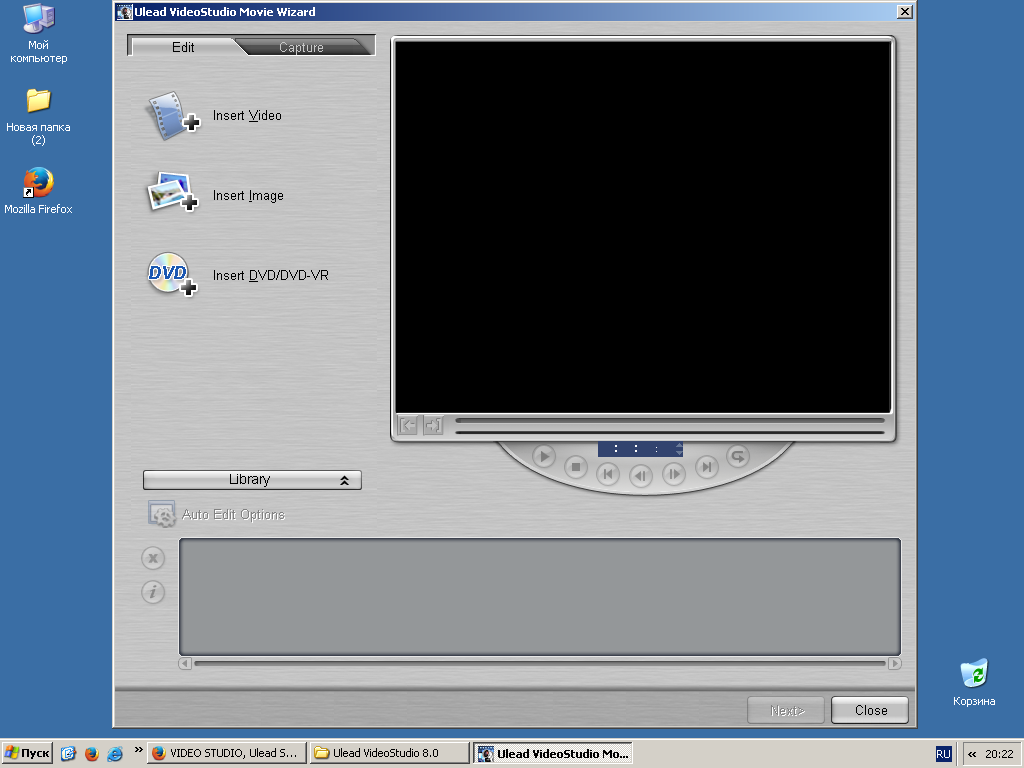Expand the Library panel
Image resolution: width=1024 pixels, height=768 pixels.
(x=252, y=480)
